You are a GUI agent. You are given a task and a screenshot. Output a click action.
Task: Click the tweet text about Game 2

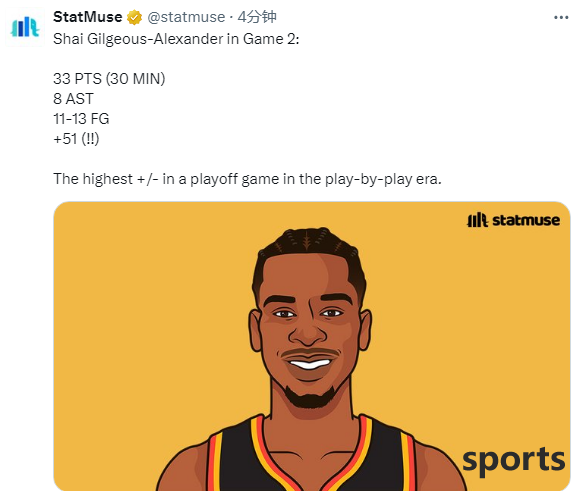pos(176,39)
